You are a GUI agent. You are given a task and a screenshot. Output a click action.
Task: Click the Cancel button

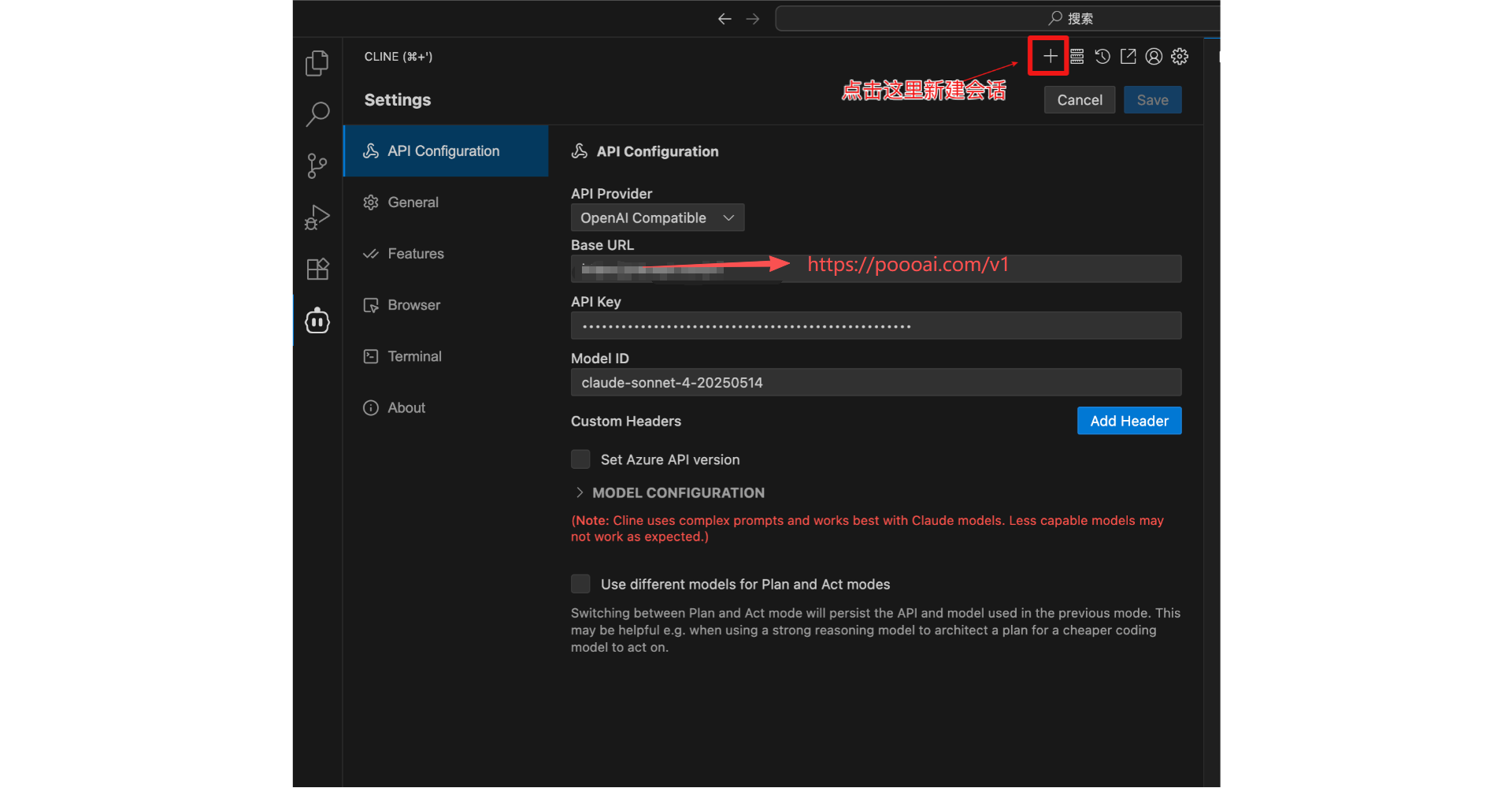(x=1079, y=100)
